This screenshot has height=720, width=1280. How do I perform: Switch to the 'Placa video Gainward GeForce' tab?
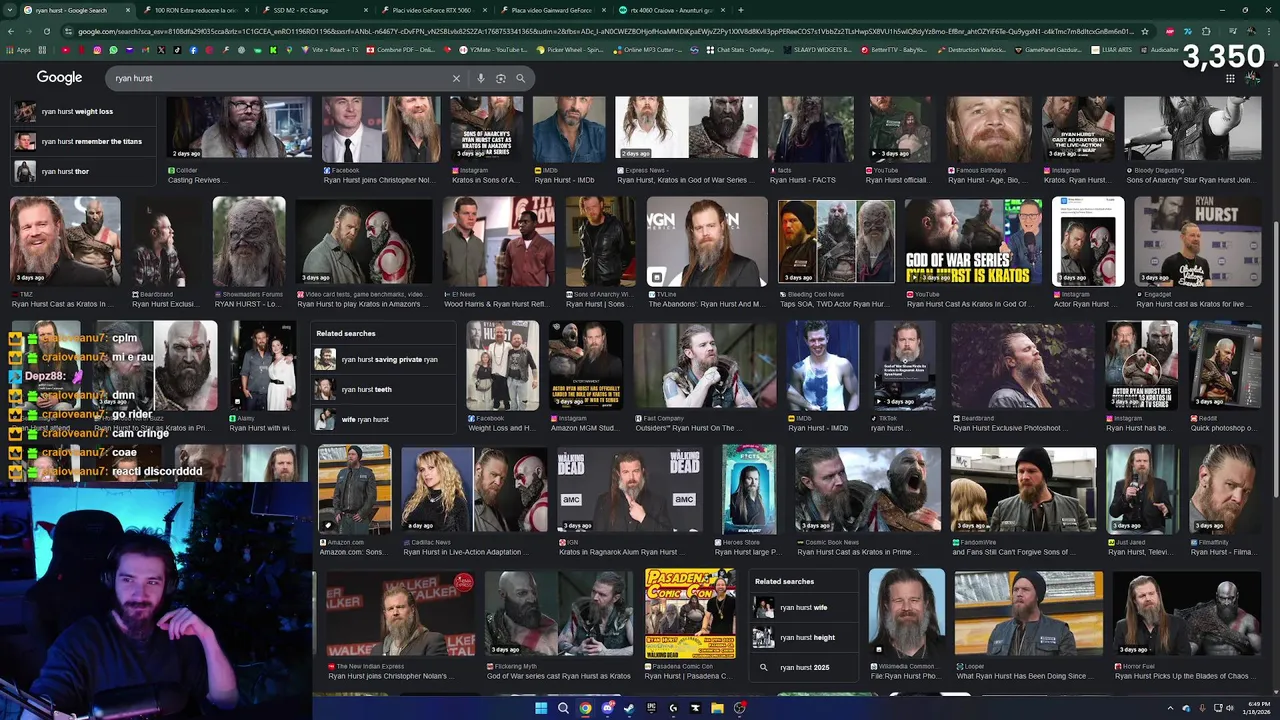coord(551,10)
